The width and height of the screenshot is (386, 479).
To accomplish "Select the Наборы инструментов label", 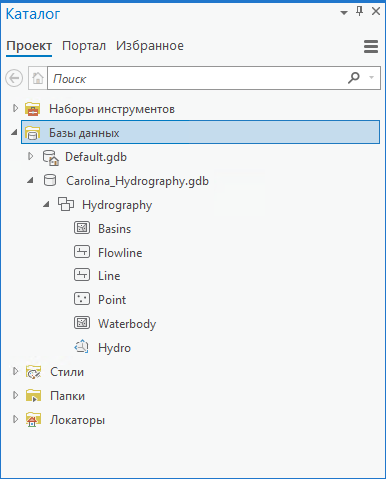I will 112,109.
